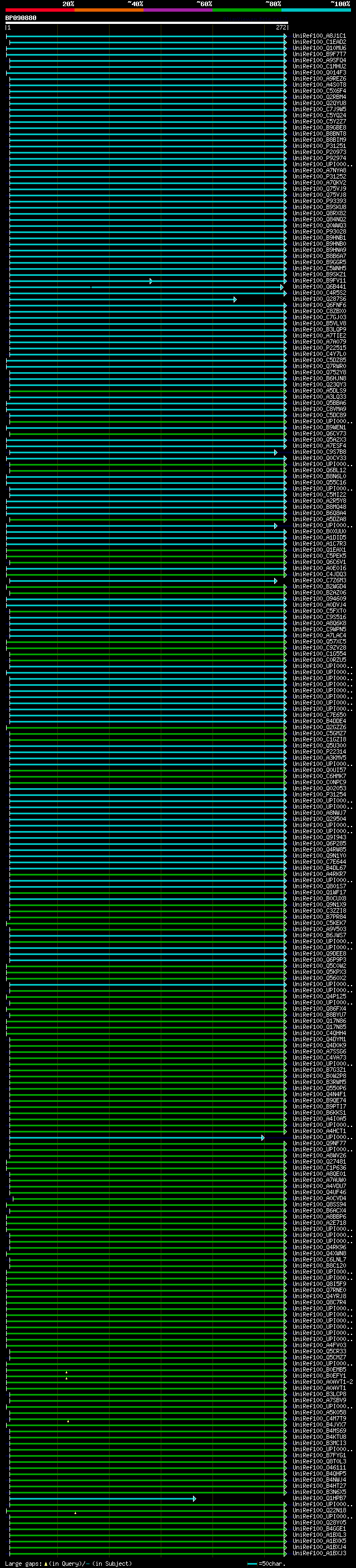Click the UniRef100_P93028 hit name
356x1568 pixels.
(x=319, y=232)
